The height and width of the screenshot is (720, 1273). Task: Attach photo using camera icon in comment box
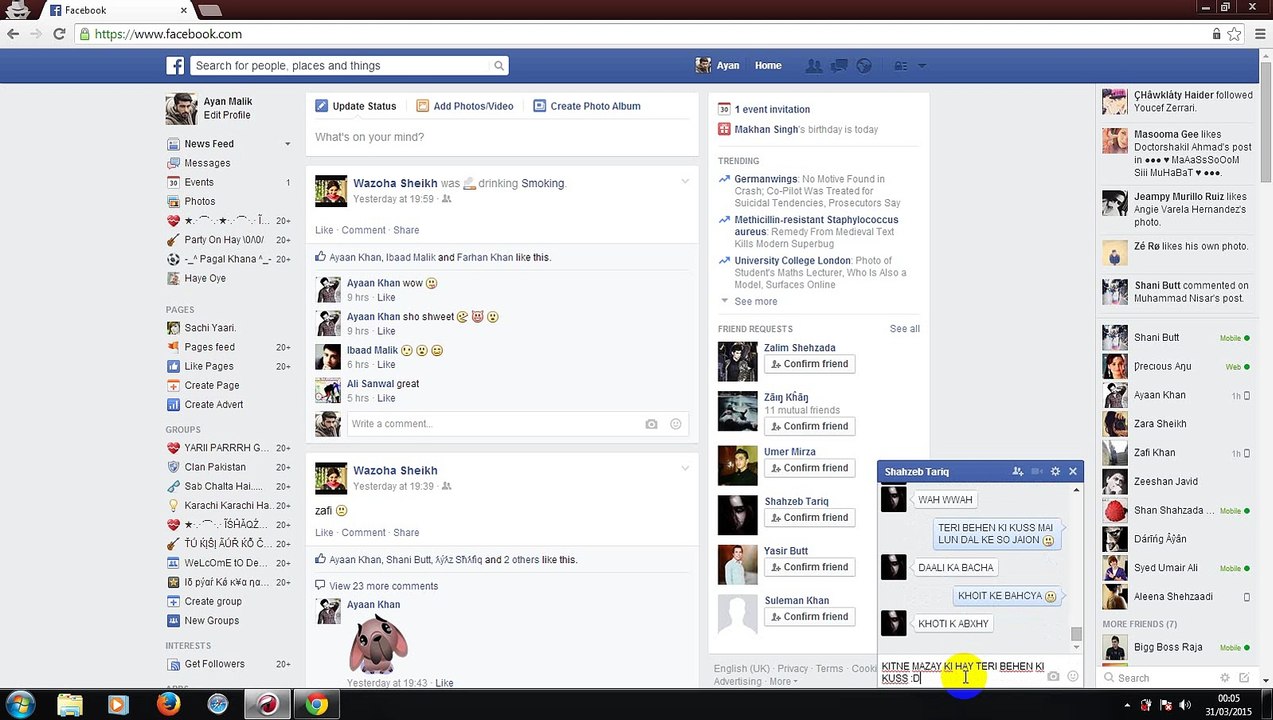coord(651,424)
